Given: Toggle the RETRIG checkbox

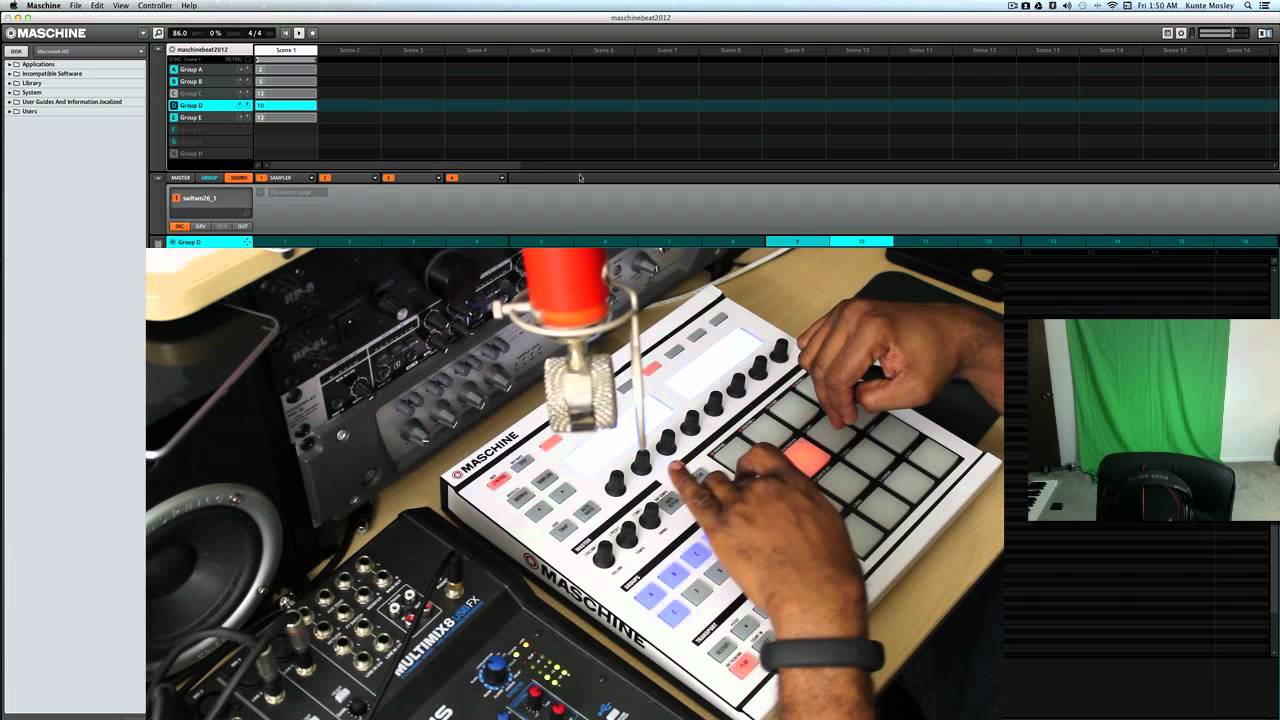Looking at the screenshot, I should pos(248,59).
